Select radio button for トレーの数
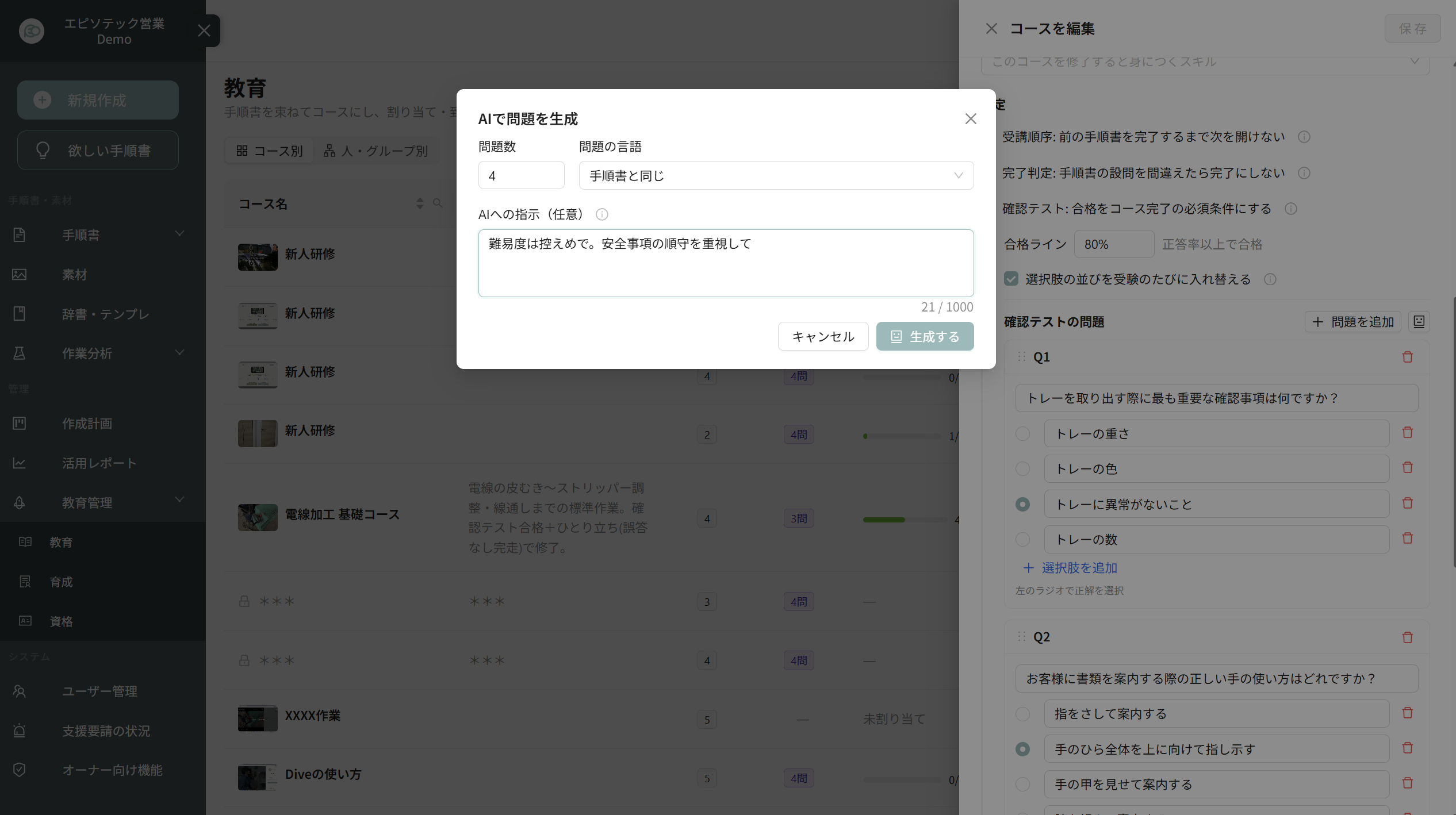Screen dimensions: 1456x815 [1022, 539]
